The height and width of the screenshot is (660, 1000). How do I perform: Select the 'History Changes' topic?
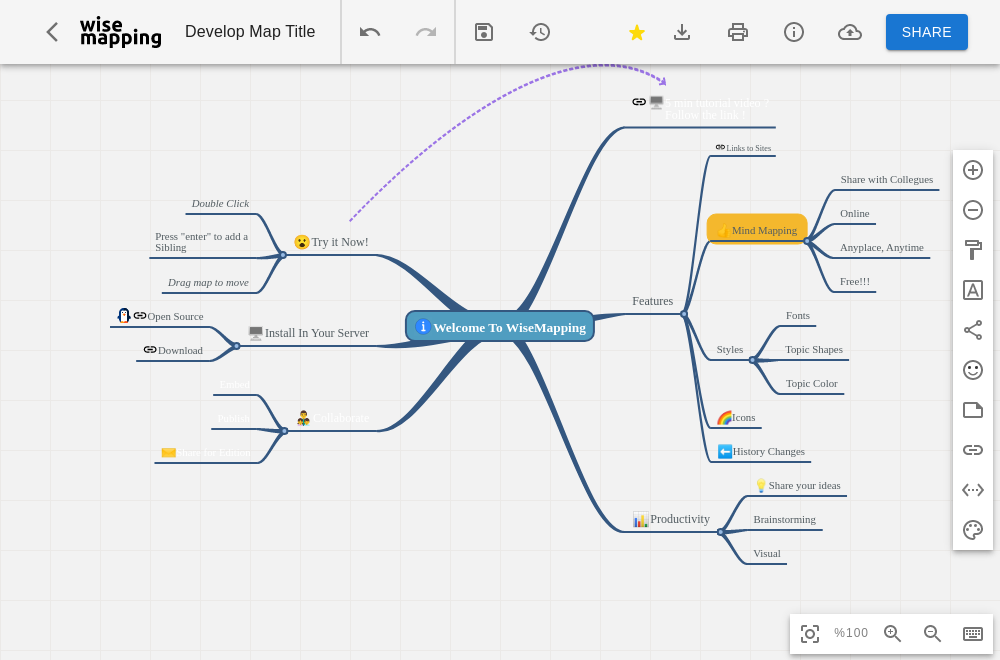(x=768, y=451)
